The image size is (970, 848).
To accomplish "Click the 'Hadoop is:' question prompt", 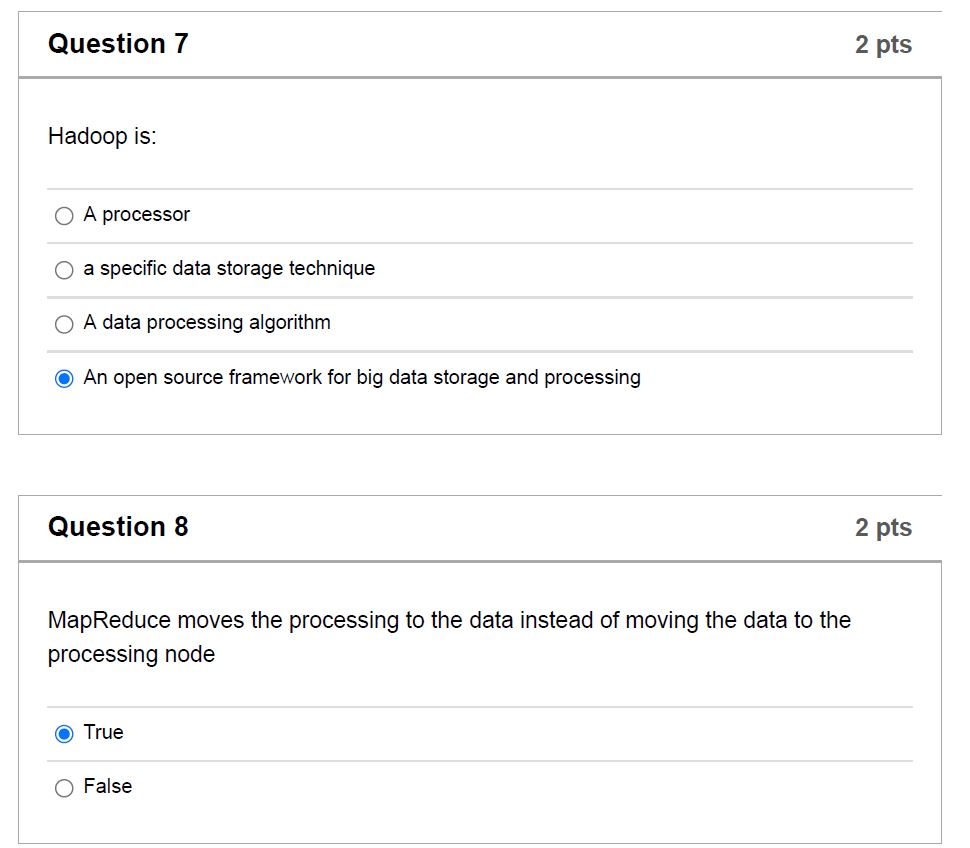I will (103, 137).
